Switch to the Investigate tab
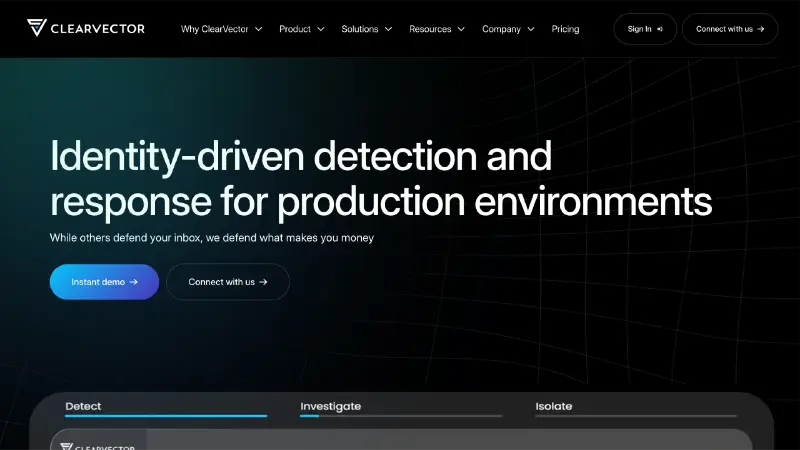The image size is (800, 450). (331, 406)
